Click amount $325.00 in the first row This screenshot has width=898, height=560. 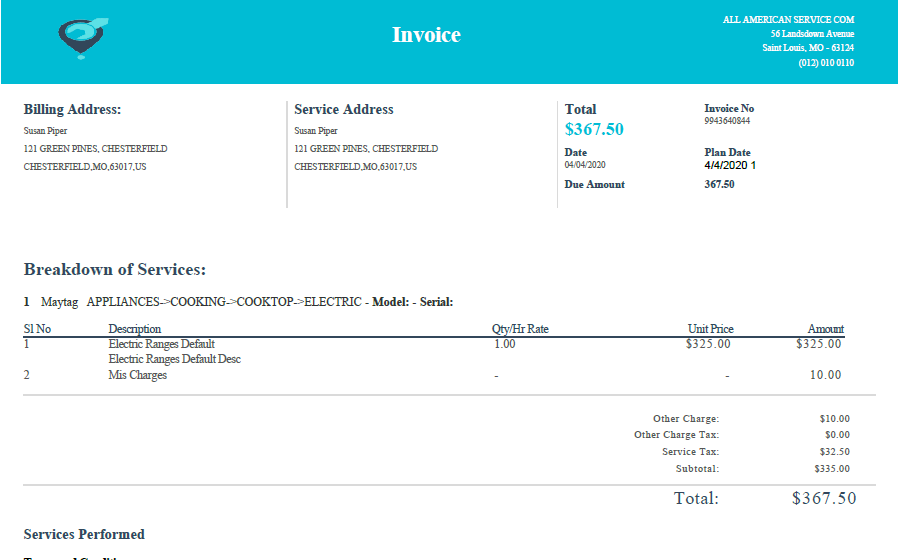click(818, 344)
